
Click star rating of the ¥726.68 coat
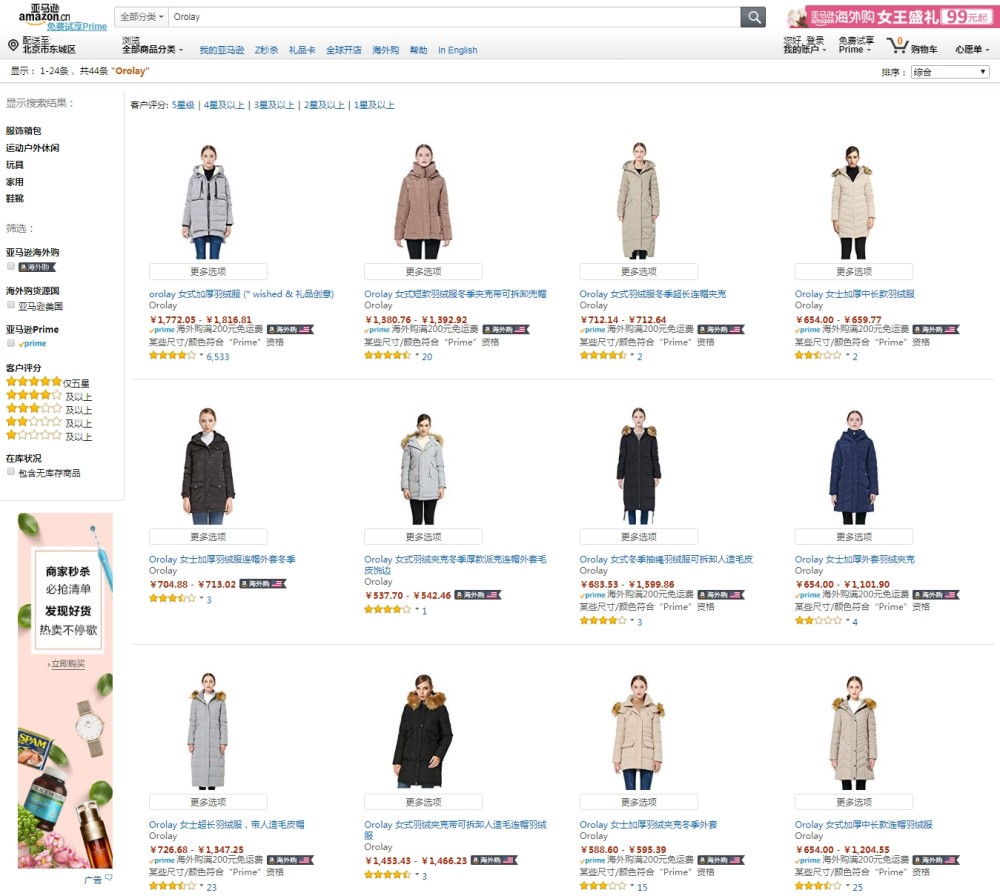(172, 886)
